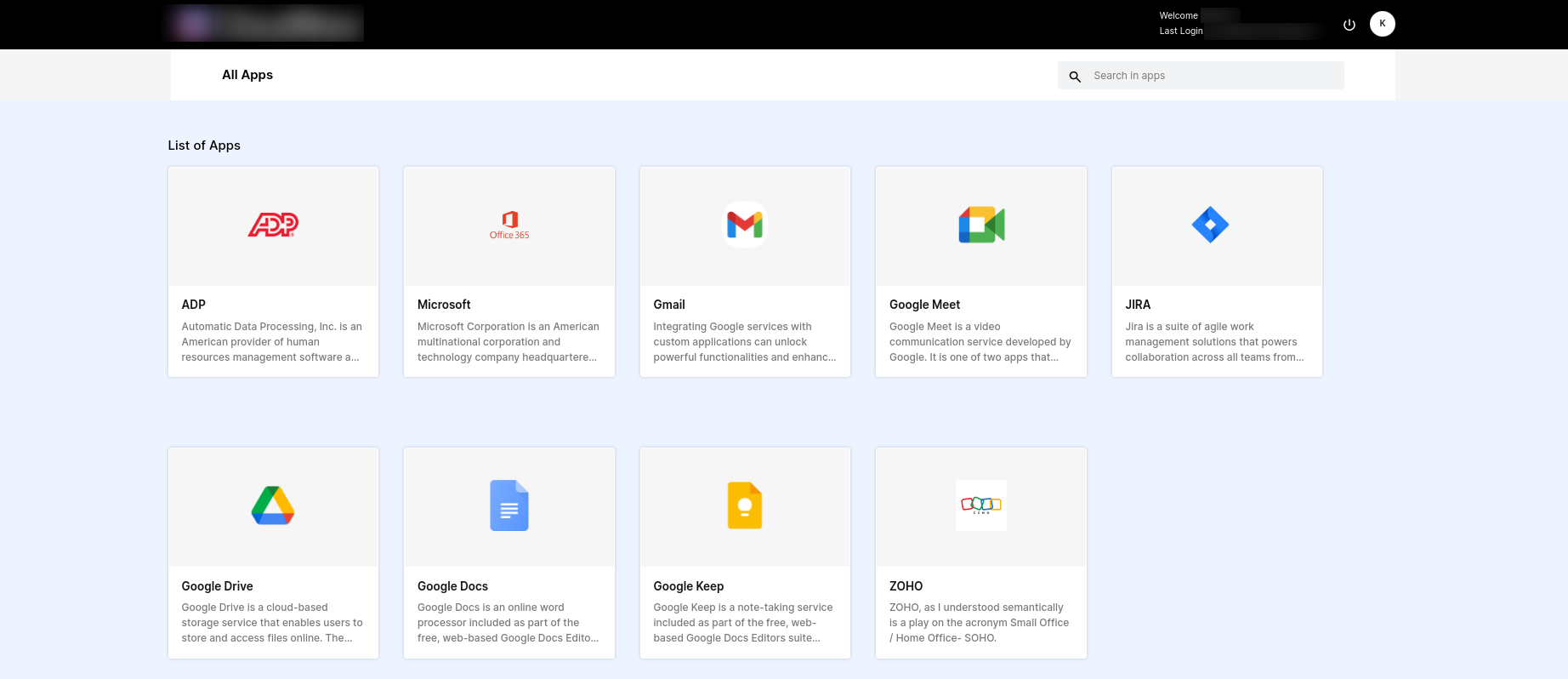Click the Google Docs app title
This screenshot has height=679, width=1568.
coord(452,586)
